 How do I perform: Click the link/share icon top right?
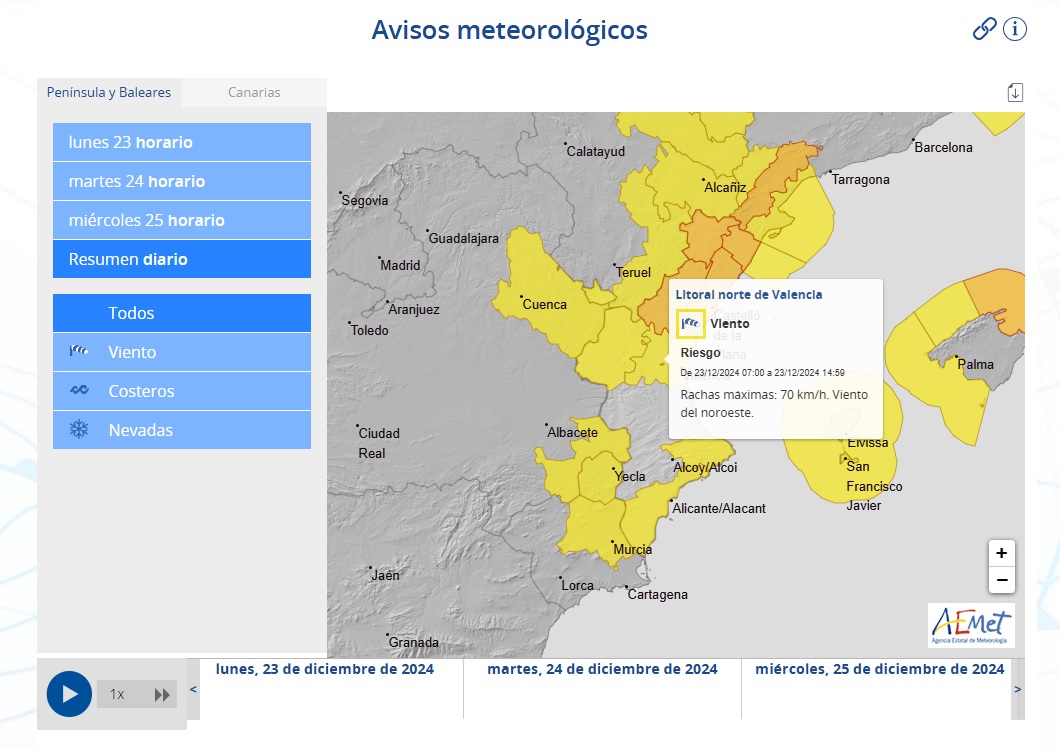click(985, 29)
